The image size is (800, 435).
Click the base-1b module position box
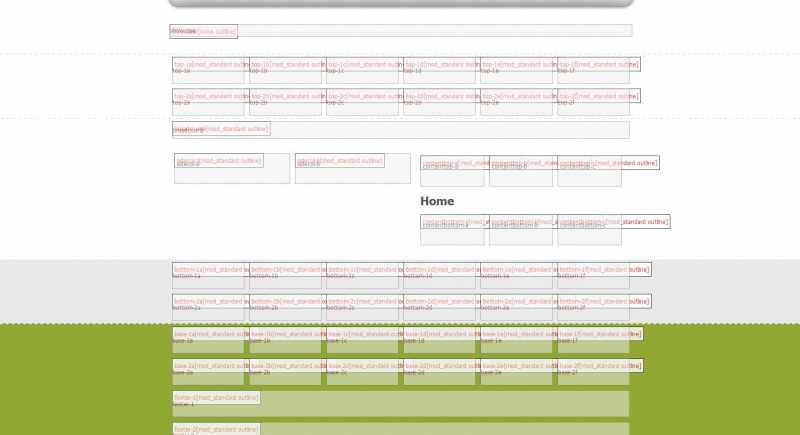[285, 340]
